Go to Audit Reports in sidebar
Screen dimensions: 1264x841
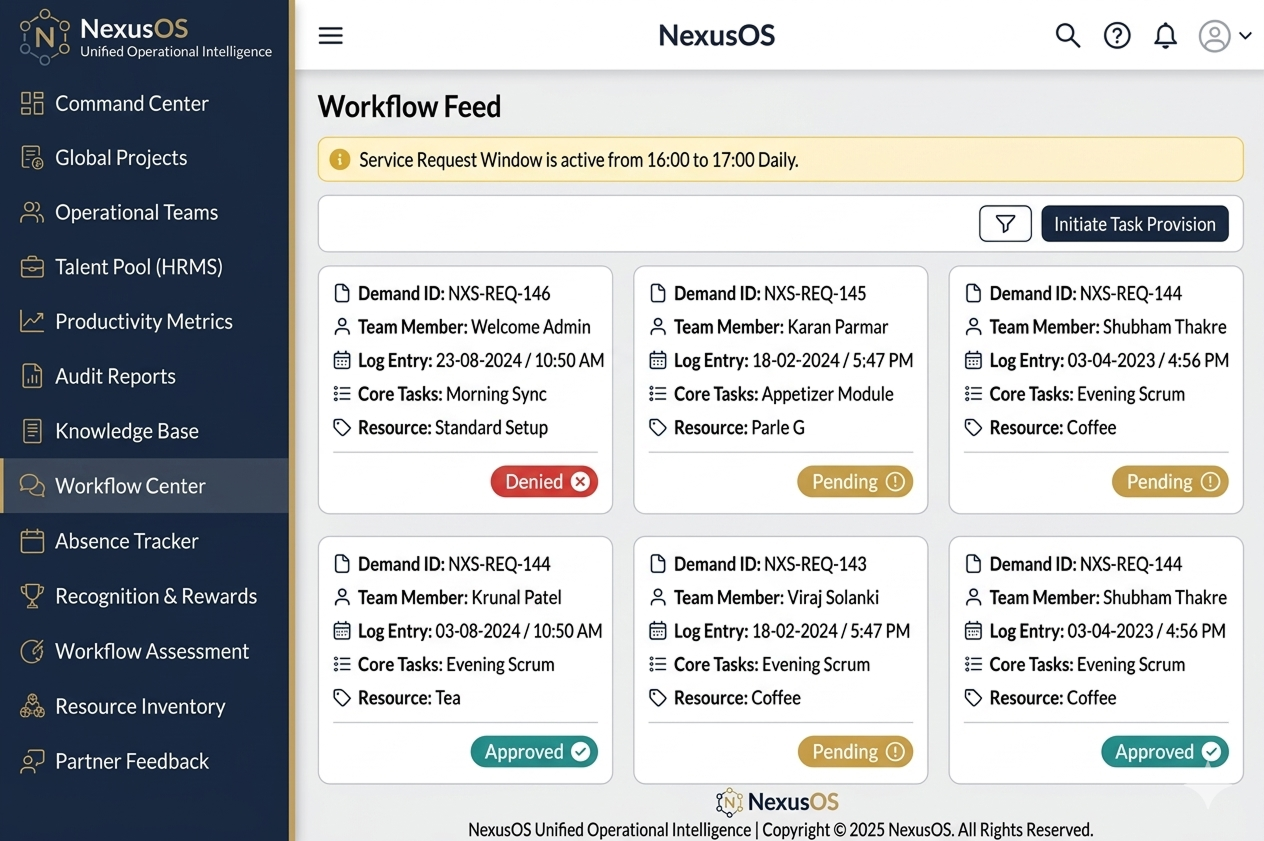[115, 376]
